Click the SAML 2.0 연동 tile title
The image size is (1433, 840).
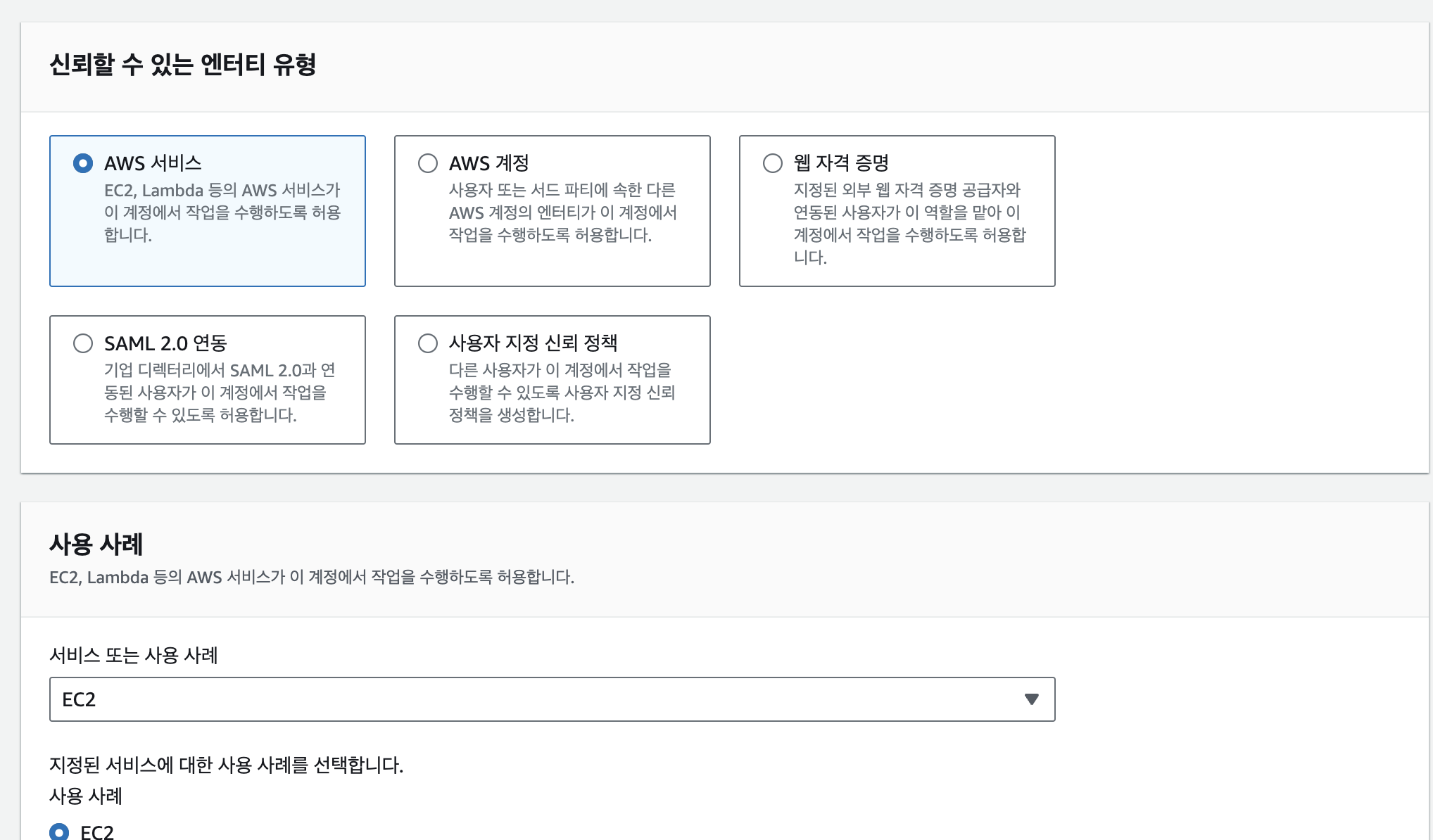pyautogui.click(x=165, y=343)
